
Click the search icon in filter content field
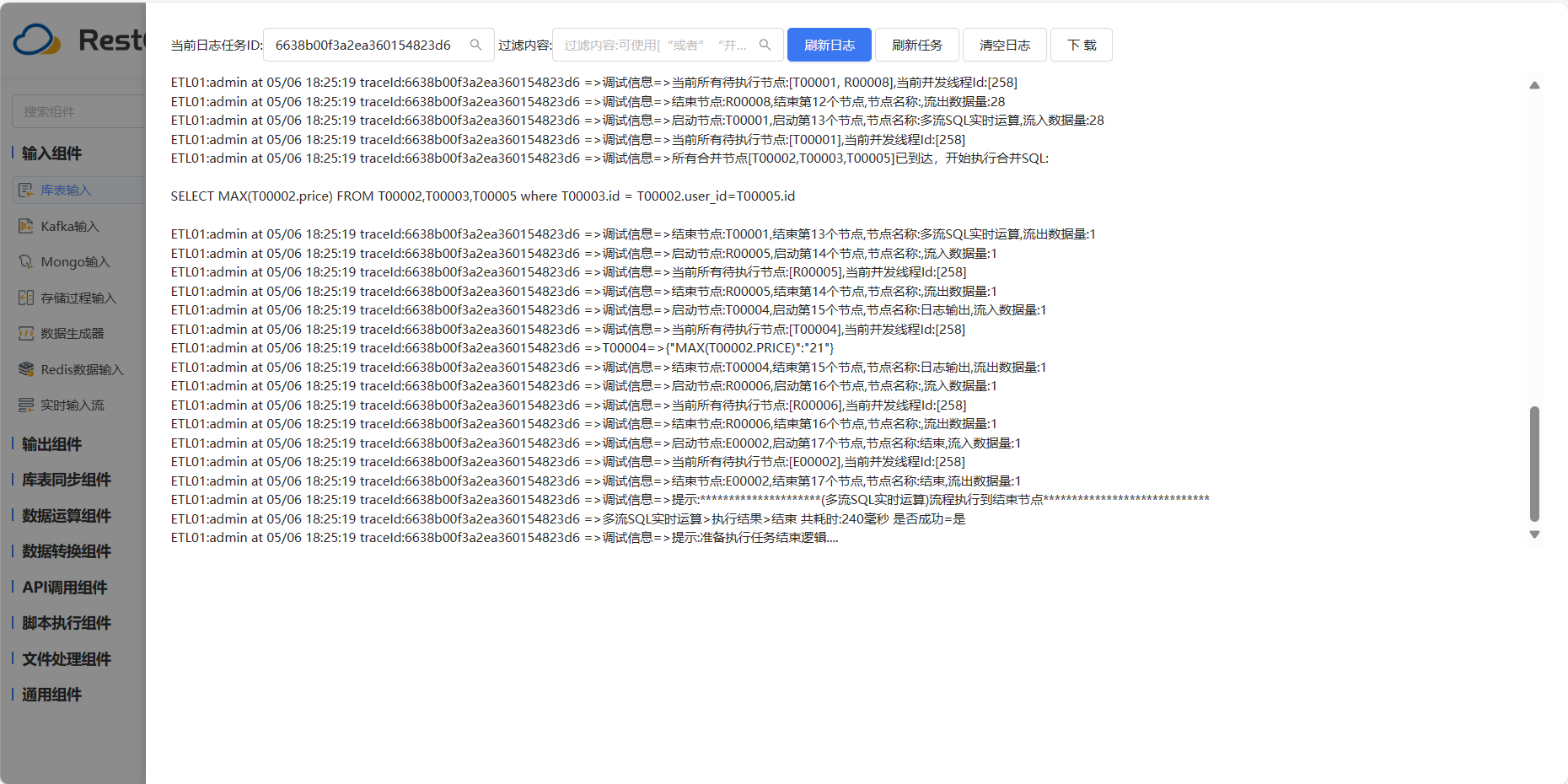(765, 45)
